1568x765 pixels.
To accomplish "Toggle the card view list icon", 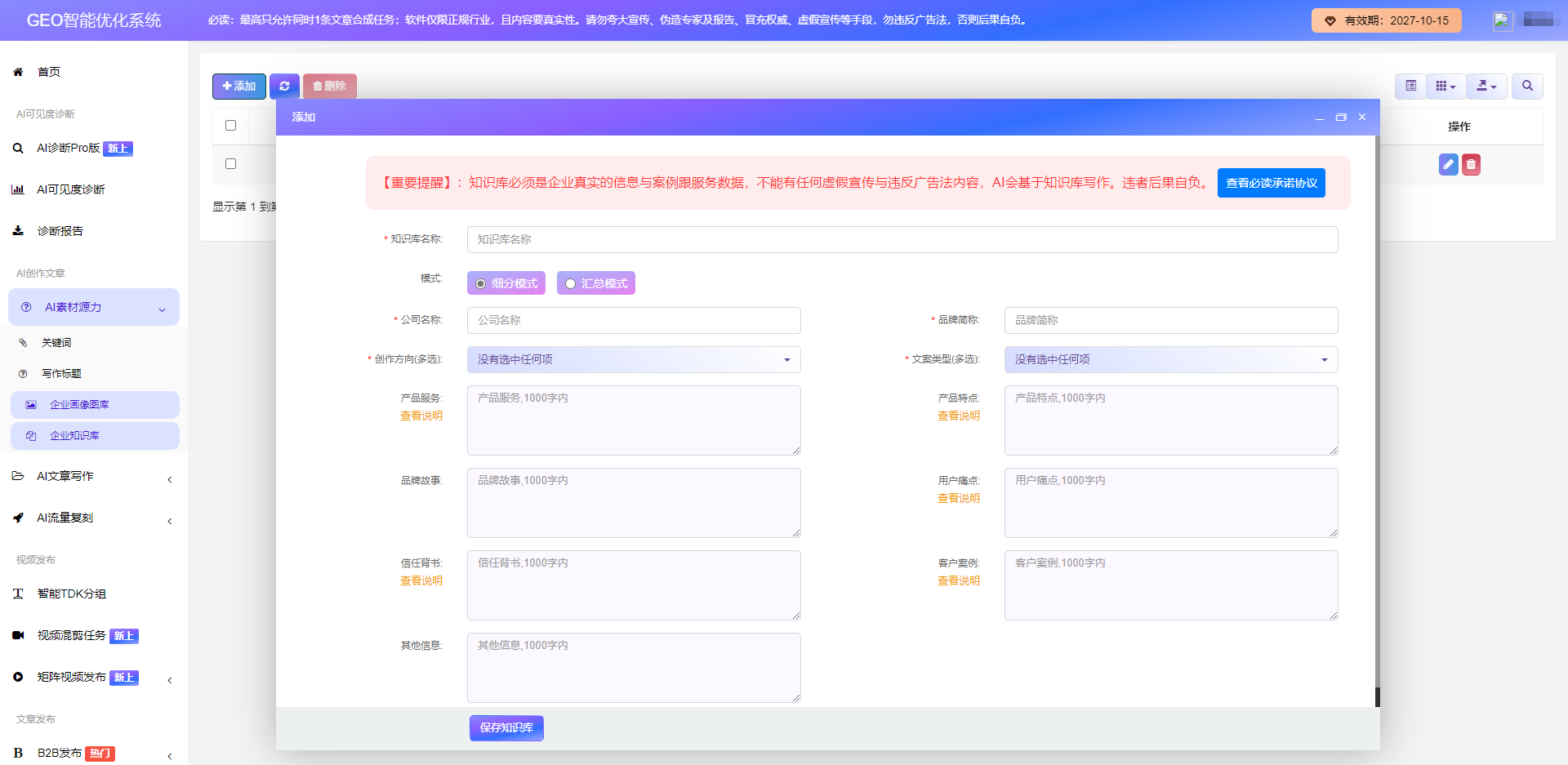I will 1410,86.
